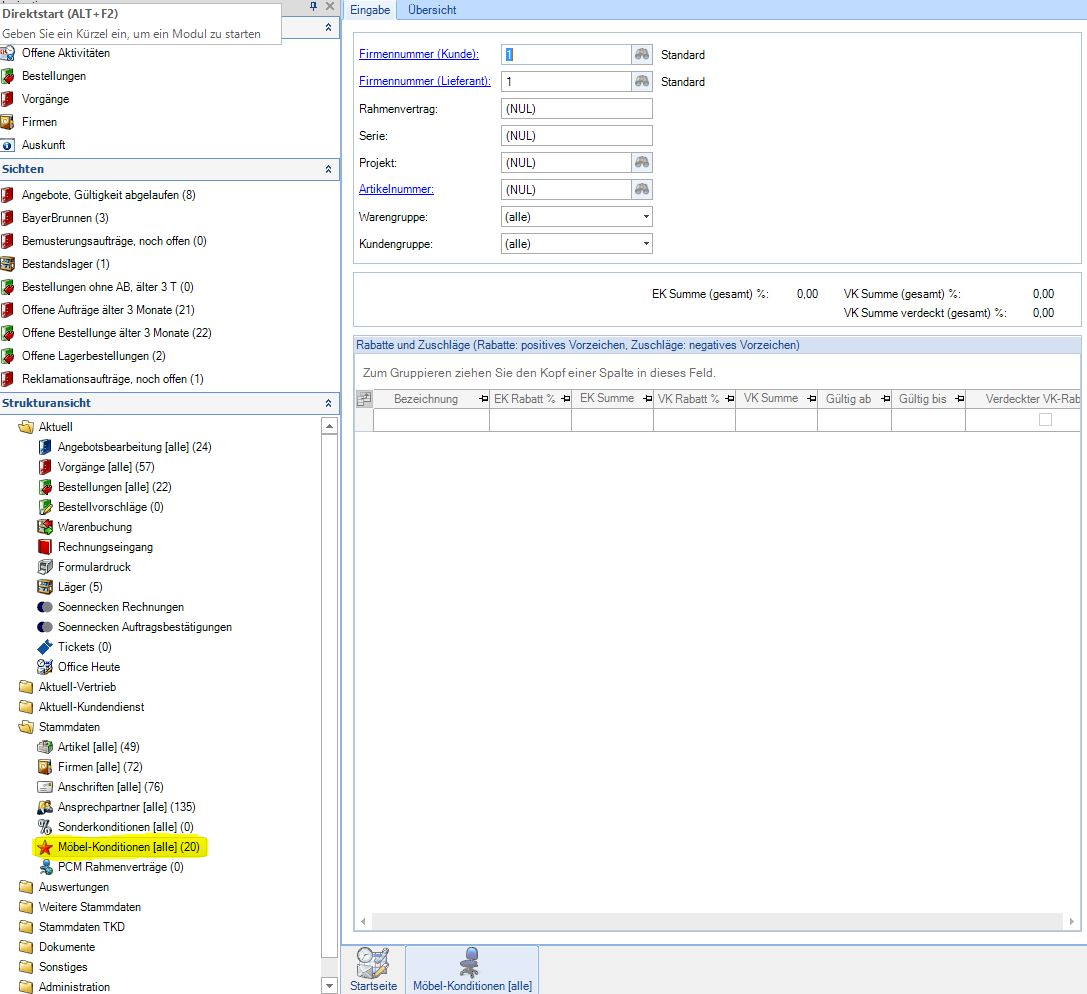Expand the Auswertungen folder
1087x994 pixels.
point(26,887)
